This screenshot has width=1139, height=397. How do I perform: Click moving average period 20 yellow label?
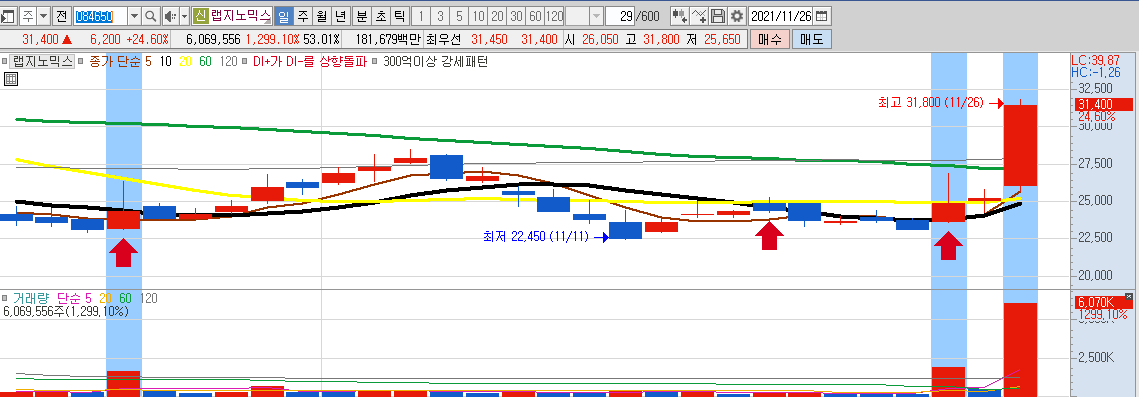(x=185, y=62)
